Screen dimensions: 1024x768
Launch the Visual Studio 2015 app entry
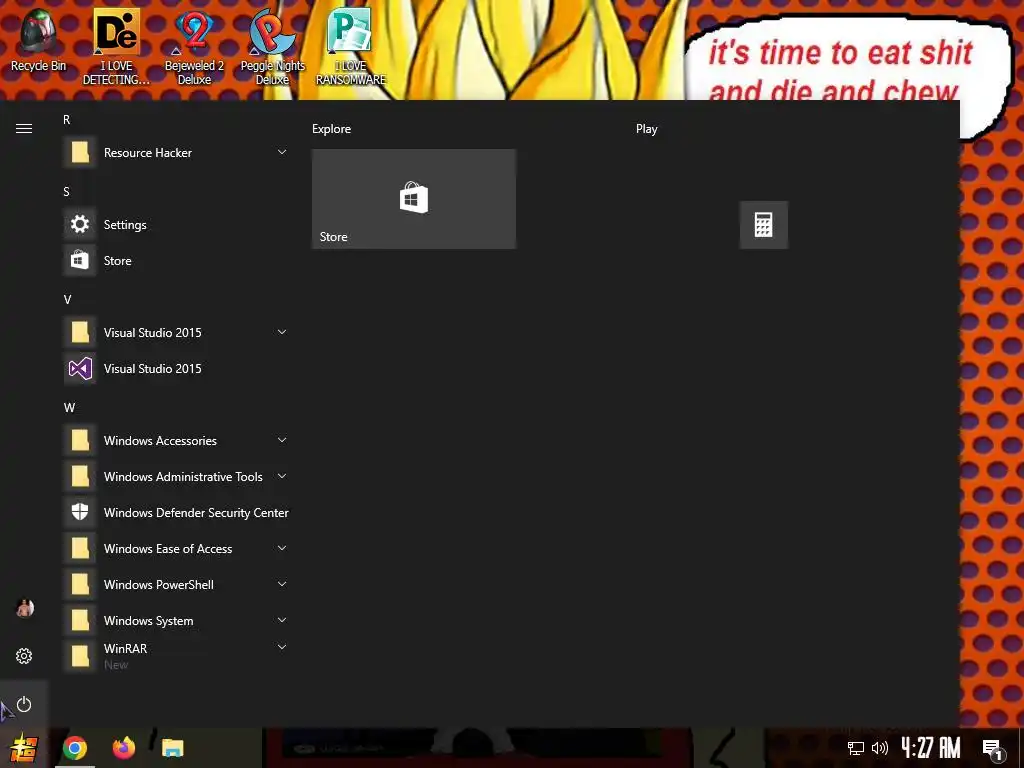(176, 368)
